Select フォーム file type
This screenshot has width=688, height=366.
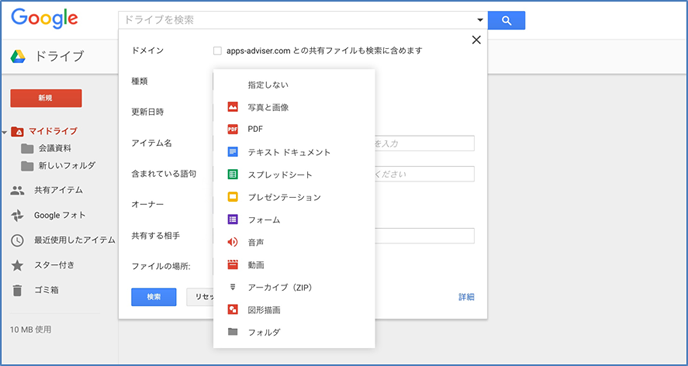pos(294,220)
